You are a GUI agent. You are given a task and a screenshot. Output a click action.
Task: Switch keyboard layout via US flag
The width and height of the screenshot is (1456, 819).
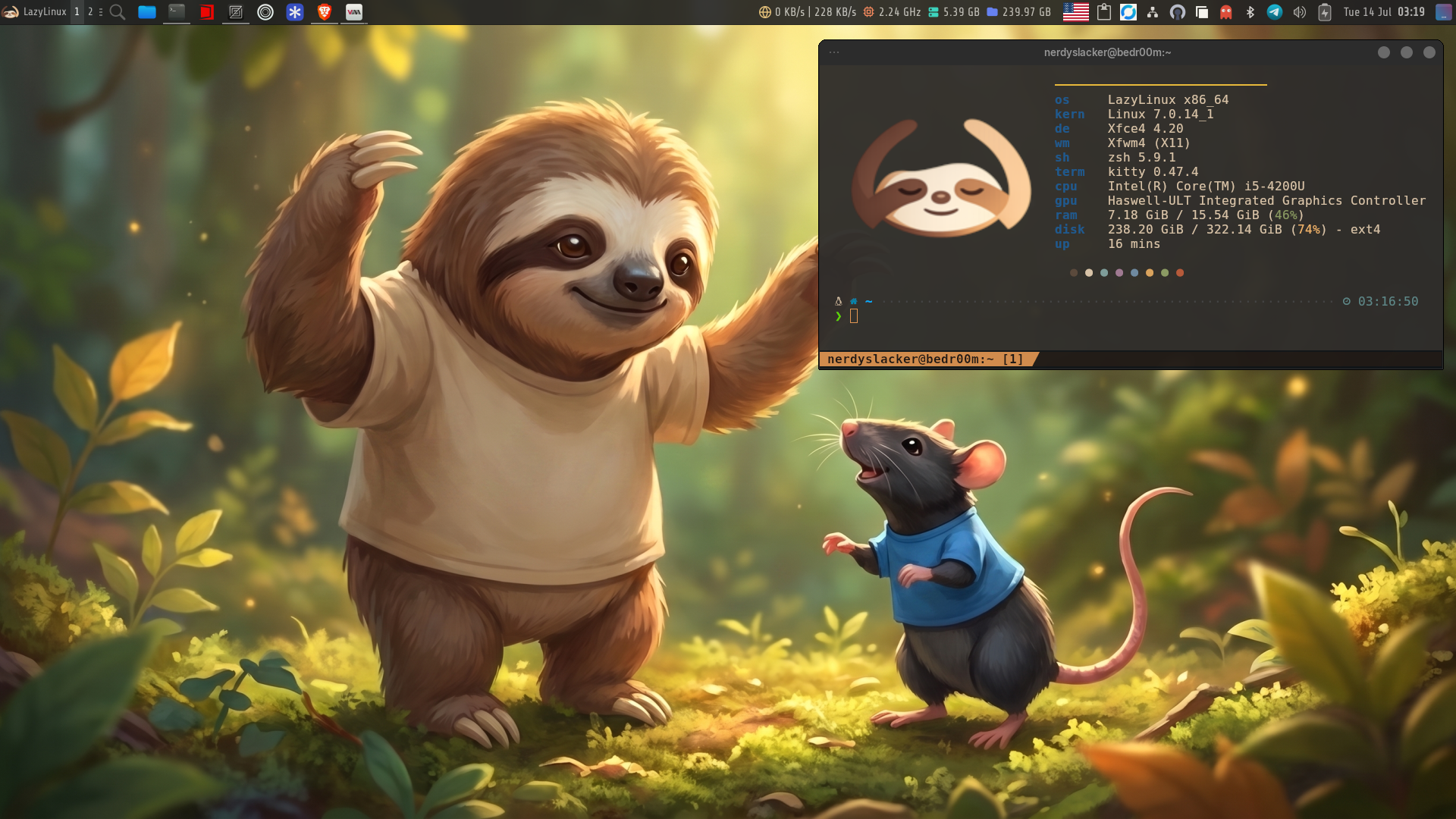(1076, 11)
